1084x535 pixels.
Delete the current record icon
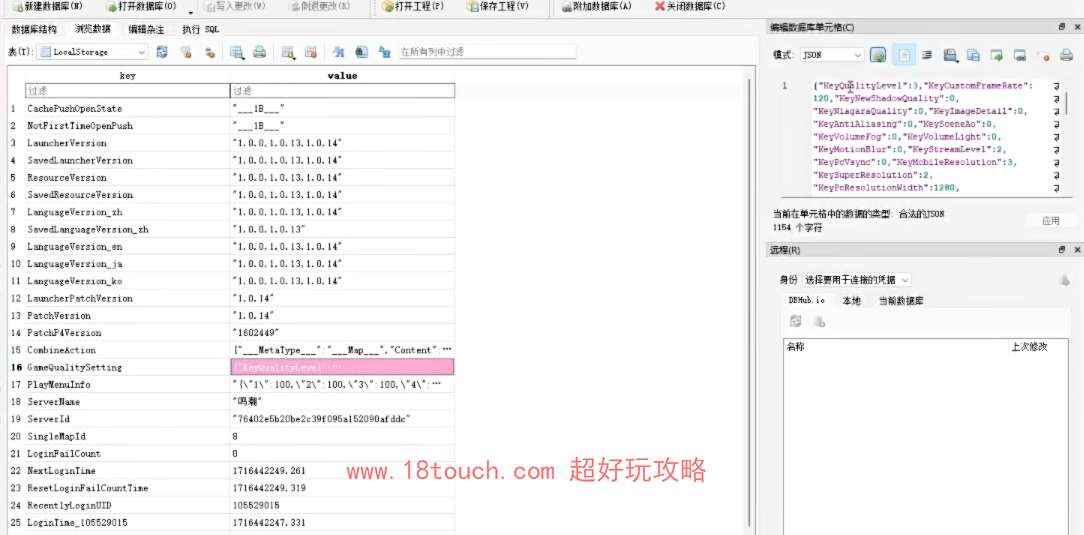coord(311,52)
